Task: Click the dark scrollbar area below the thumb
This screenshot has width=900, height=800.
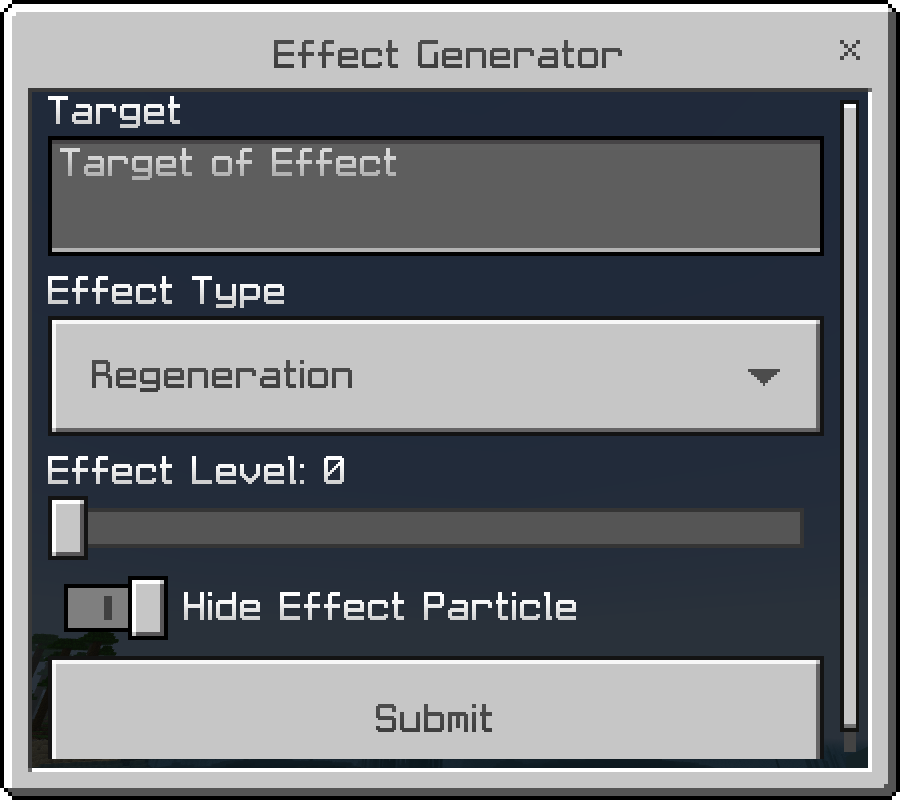Action: (850, 743)
